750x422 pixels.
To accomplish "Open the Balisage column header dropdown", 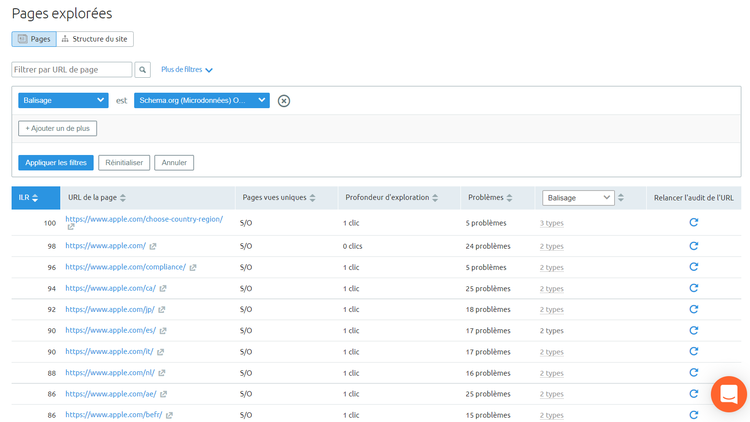I will coord(578,198).
